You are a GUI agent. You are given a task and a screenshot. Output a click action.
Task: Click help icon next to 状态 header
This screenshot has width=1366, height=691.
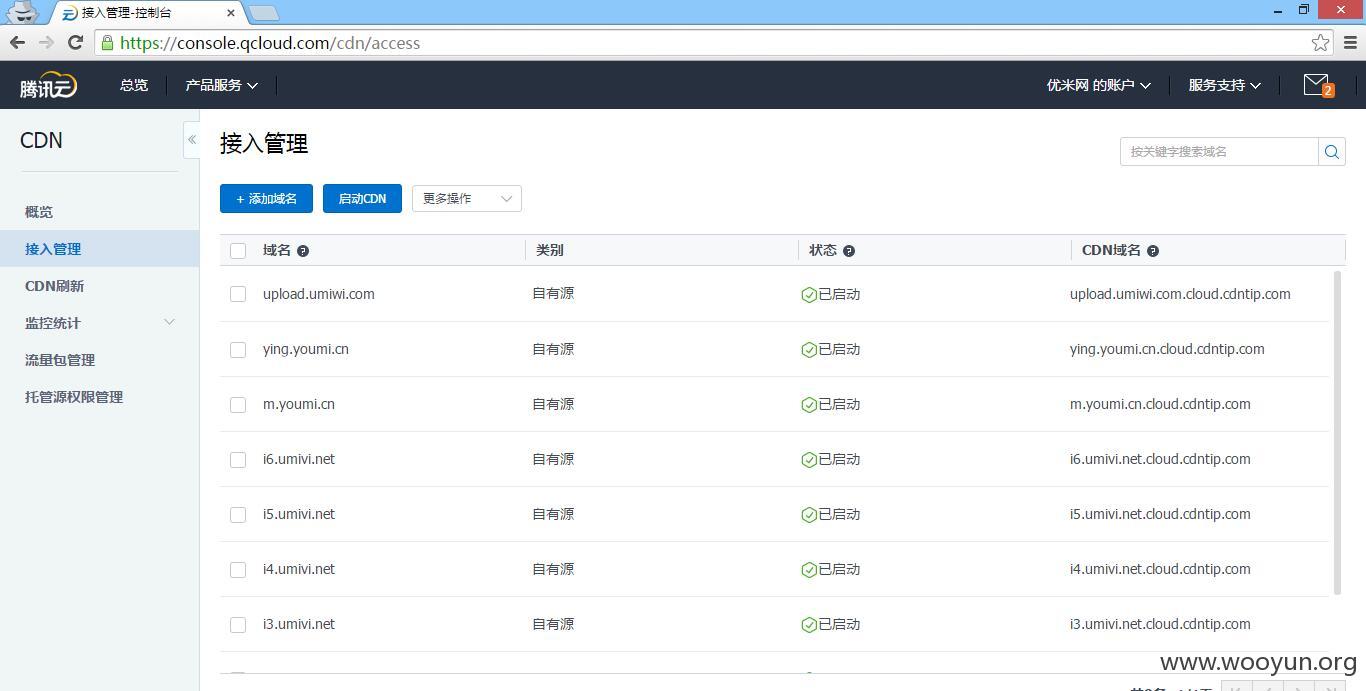[x=849, y=251]
